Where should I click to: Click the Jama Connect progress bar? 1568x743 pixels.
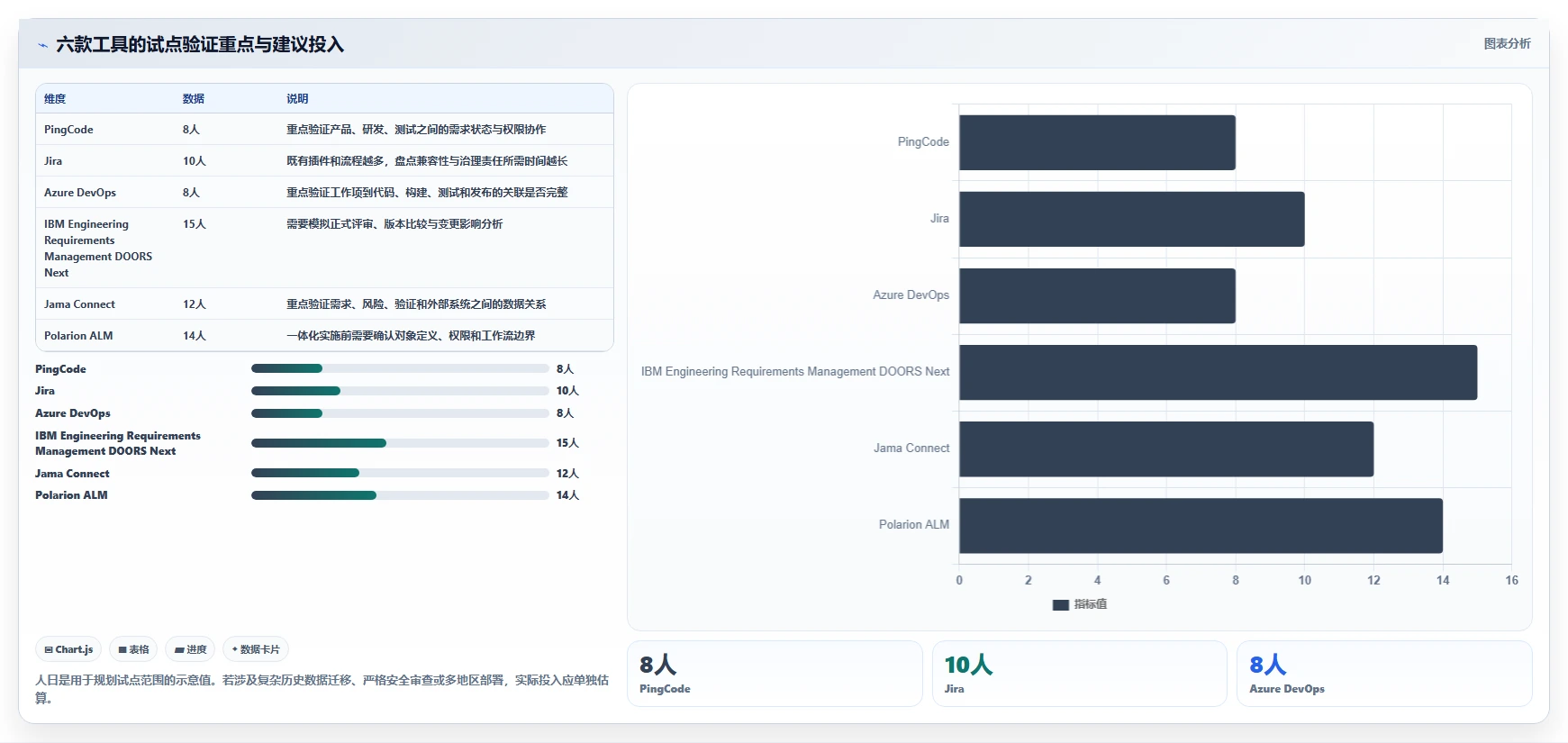coord(400,473)
